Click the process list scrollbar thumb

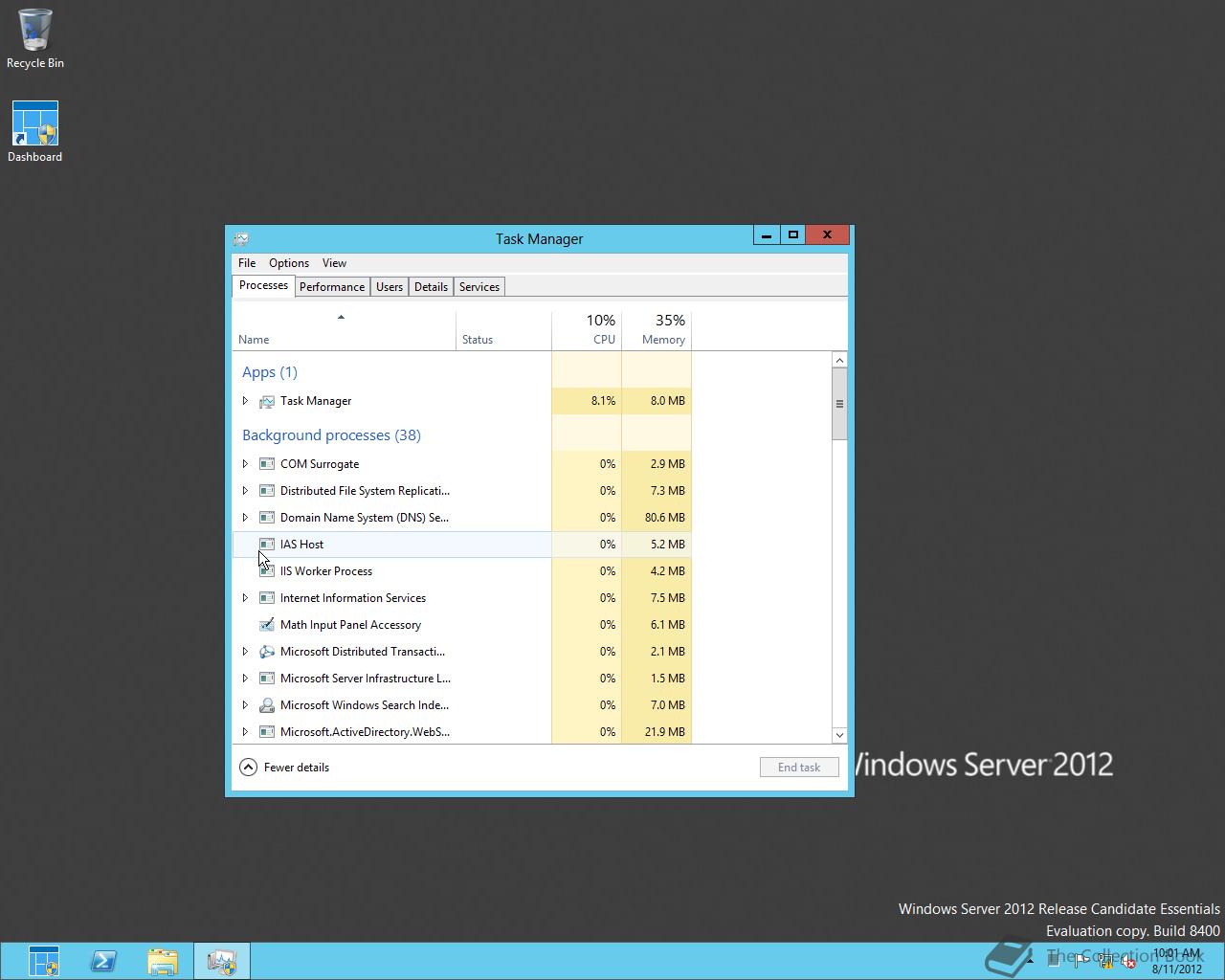tap(839, 404)
